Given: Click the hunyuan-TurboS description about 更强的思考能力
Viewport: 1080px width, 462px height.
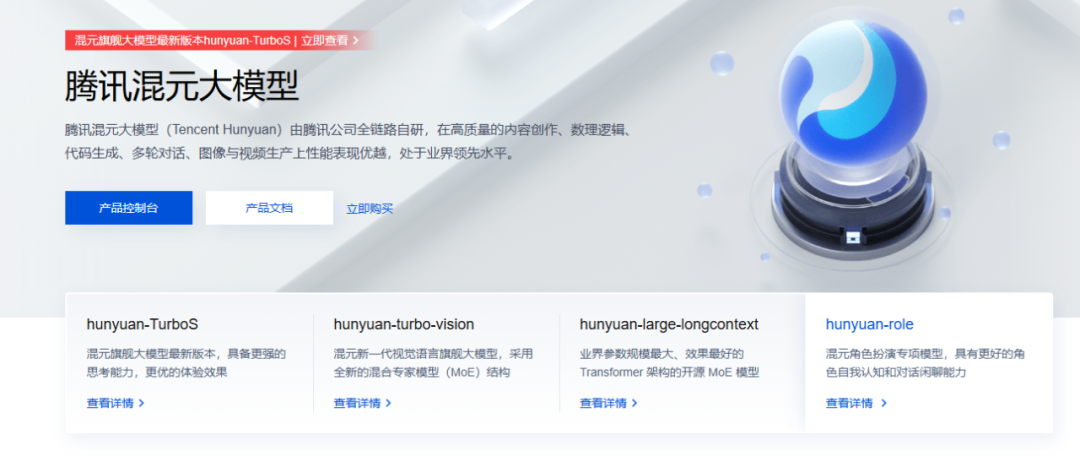Looking at the screenshot, I should 186,364.
